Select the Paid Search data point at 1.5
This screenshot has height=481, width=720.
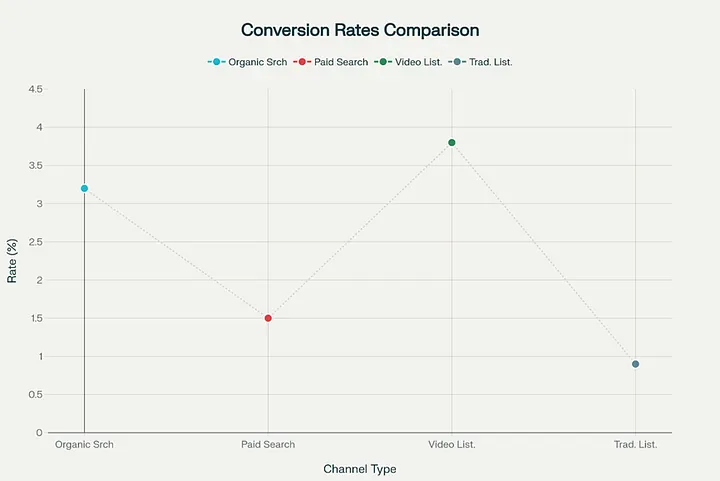tap(268, 318)
